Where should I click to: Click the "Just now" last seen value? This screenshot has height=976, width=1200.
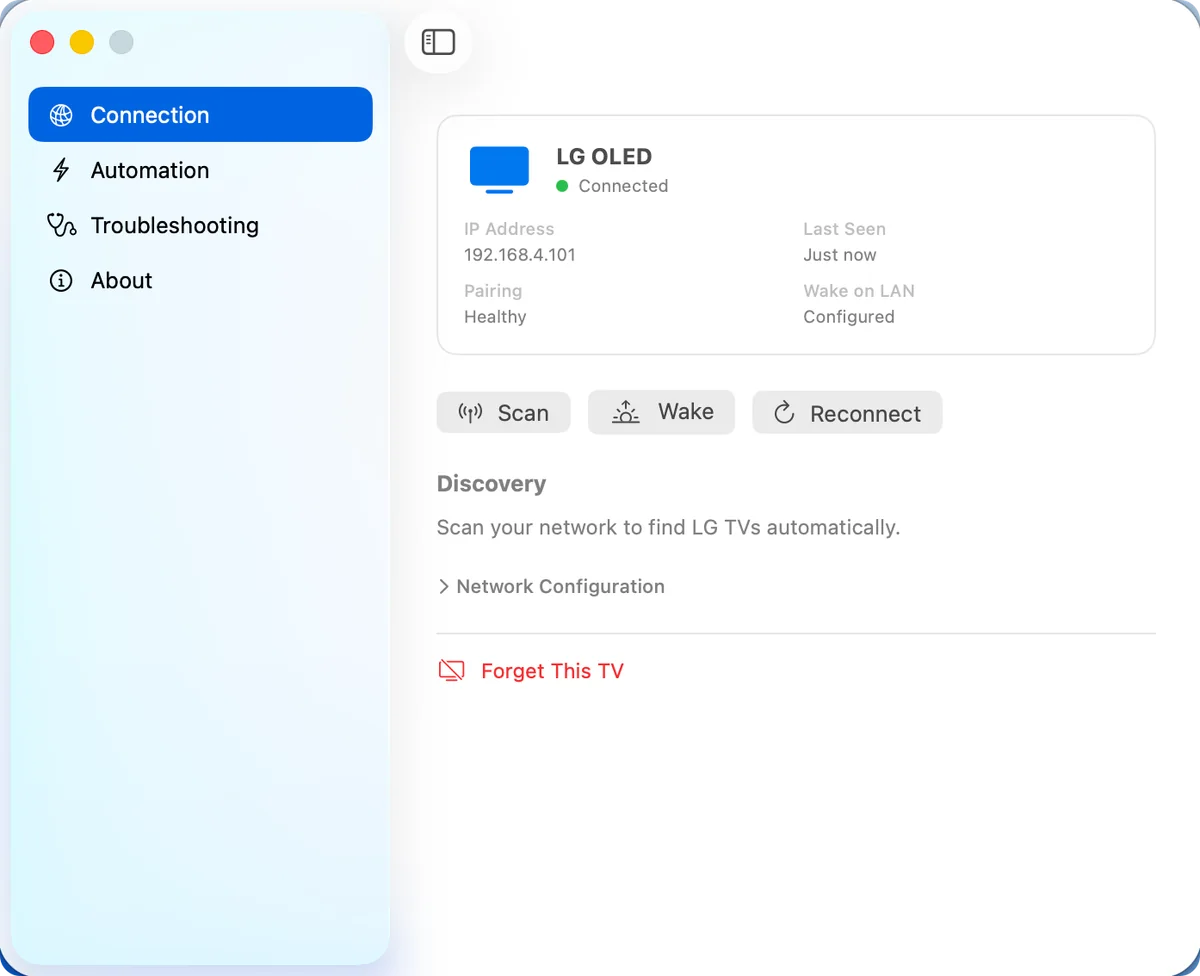(x=840, y=255)
